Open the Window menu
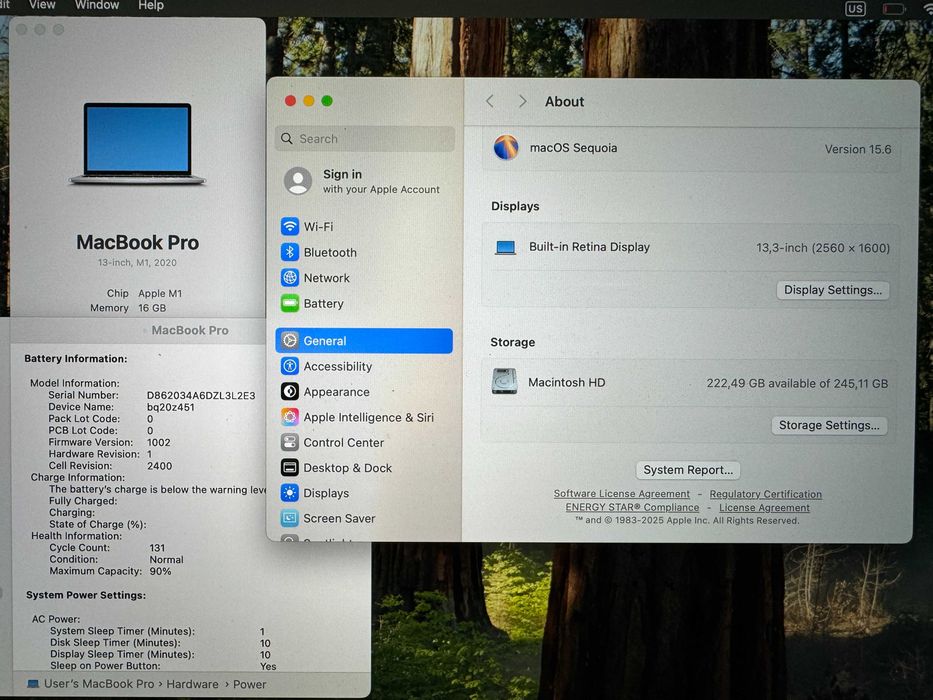The image size is (933, 700). [97, 5]
